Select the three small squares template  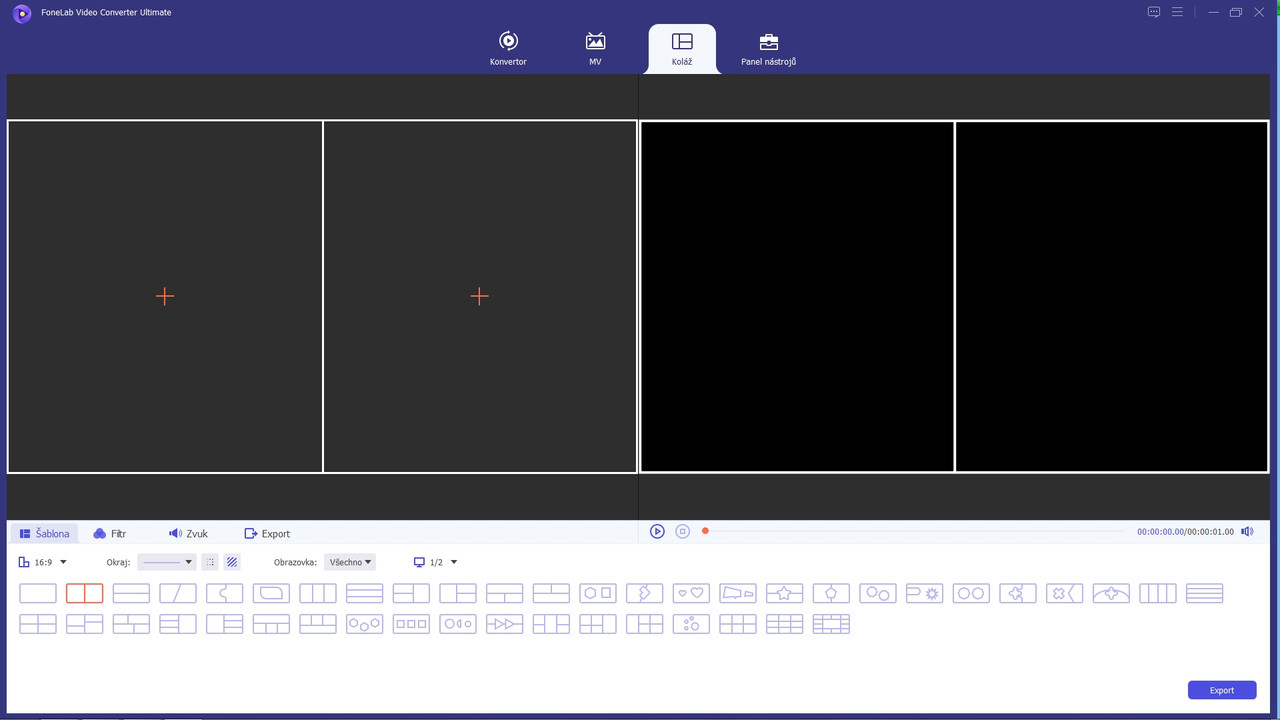point(411,624)
